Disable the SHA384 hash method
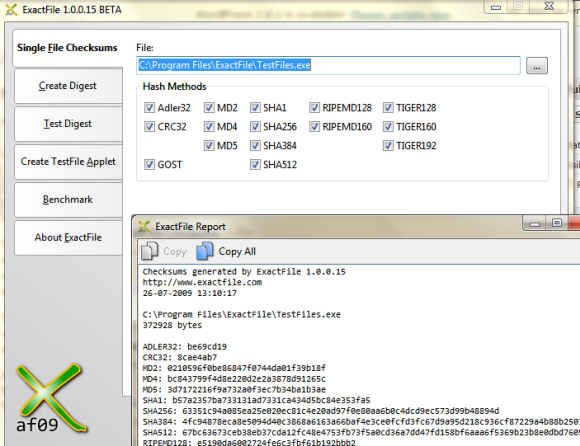Image resolution: width=580 pixels, height=446 pixels. point(255,145)
